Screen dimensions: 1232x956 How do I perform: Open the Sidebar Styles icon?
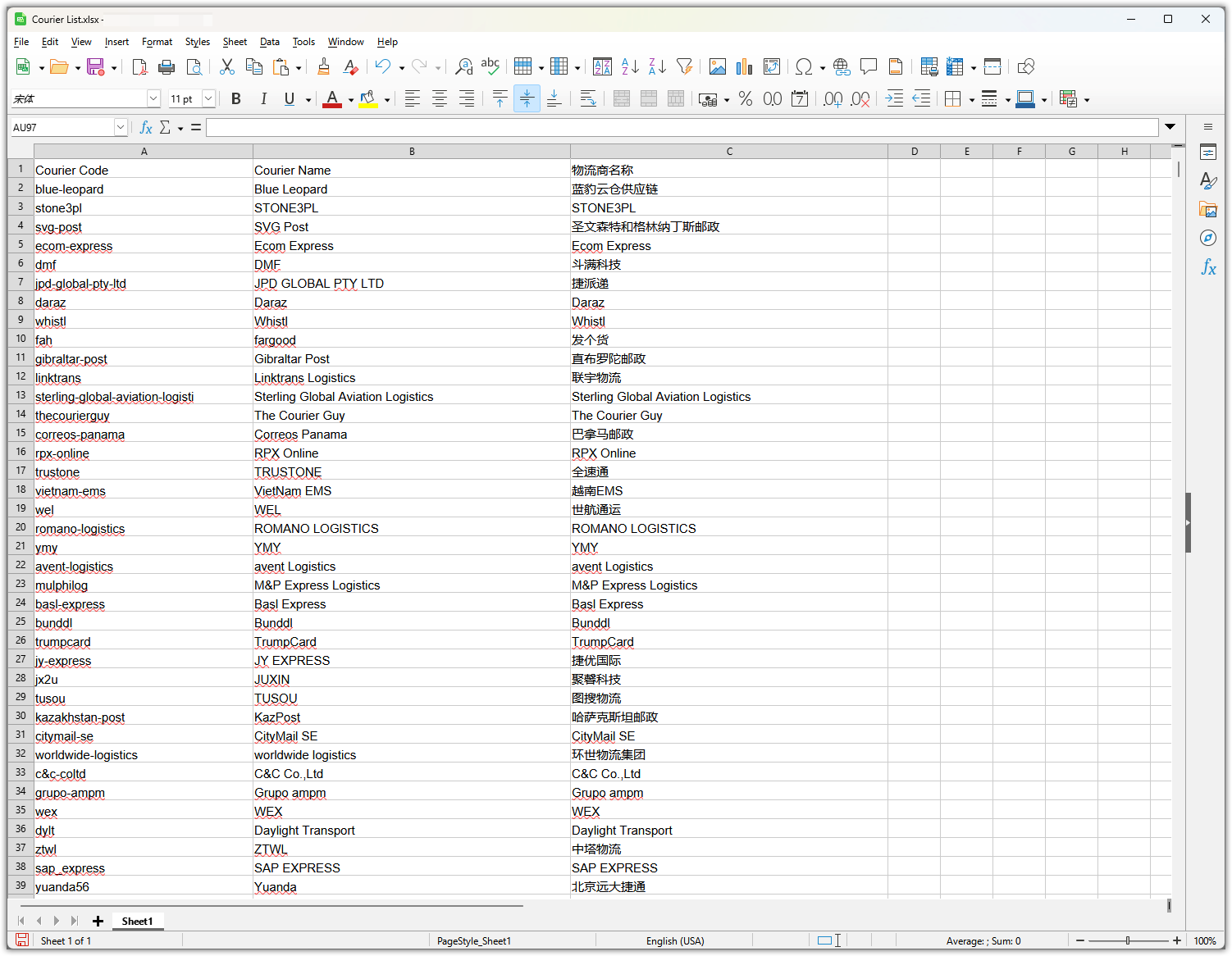coord(1208,180)
